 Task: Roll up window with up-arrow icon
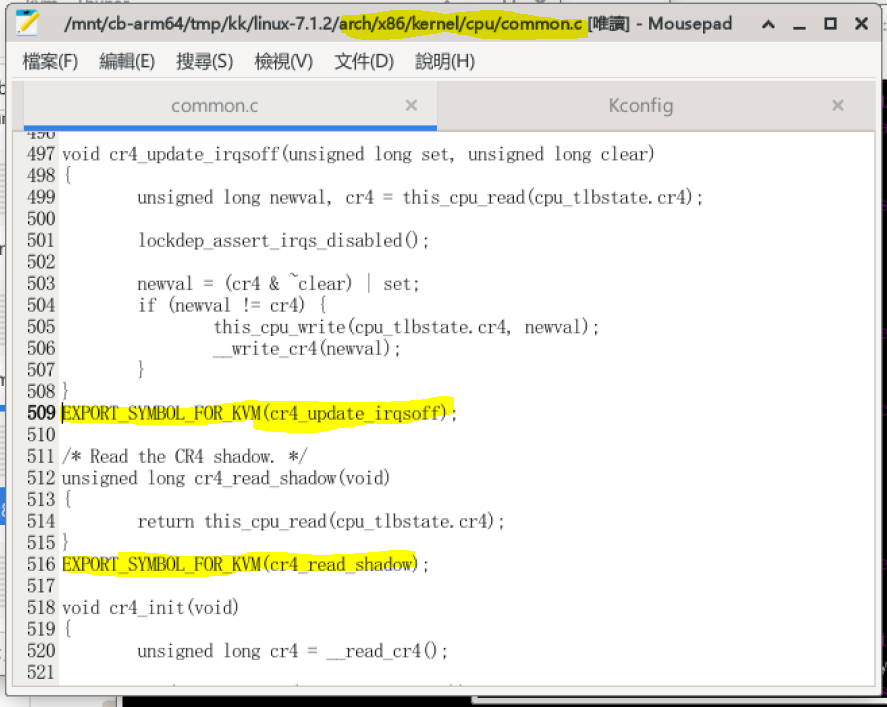click(x=768, y=24)
